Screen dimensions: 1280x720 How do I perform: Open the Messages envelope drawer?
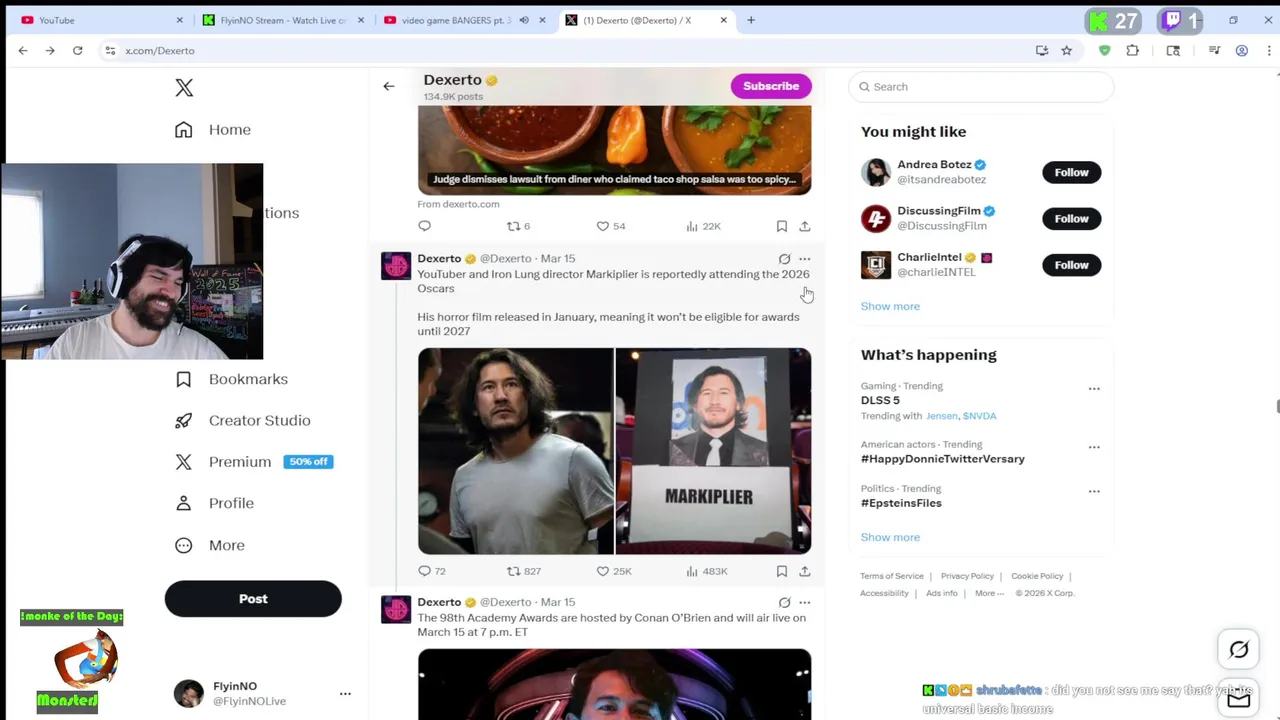pyautogui.click(x=1239, y=699)
